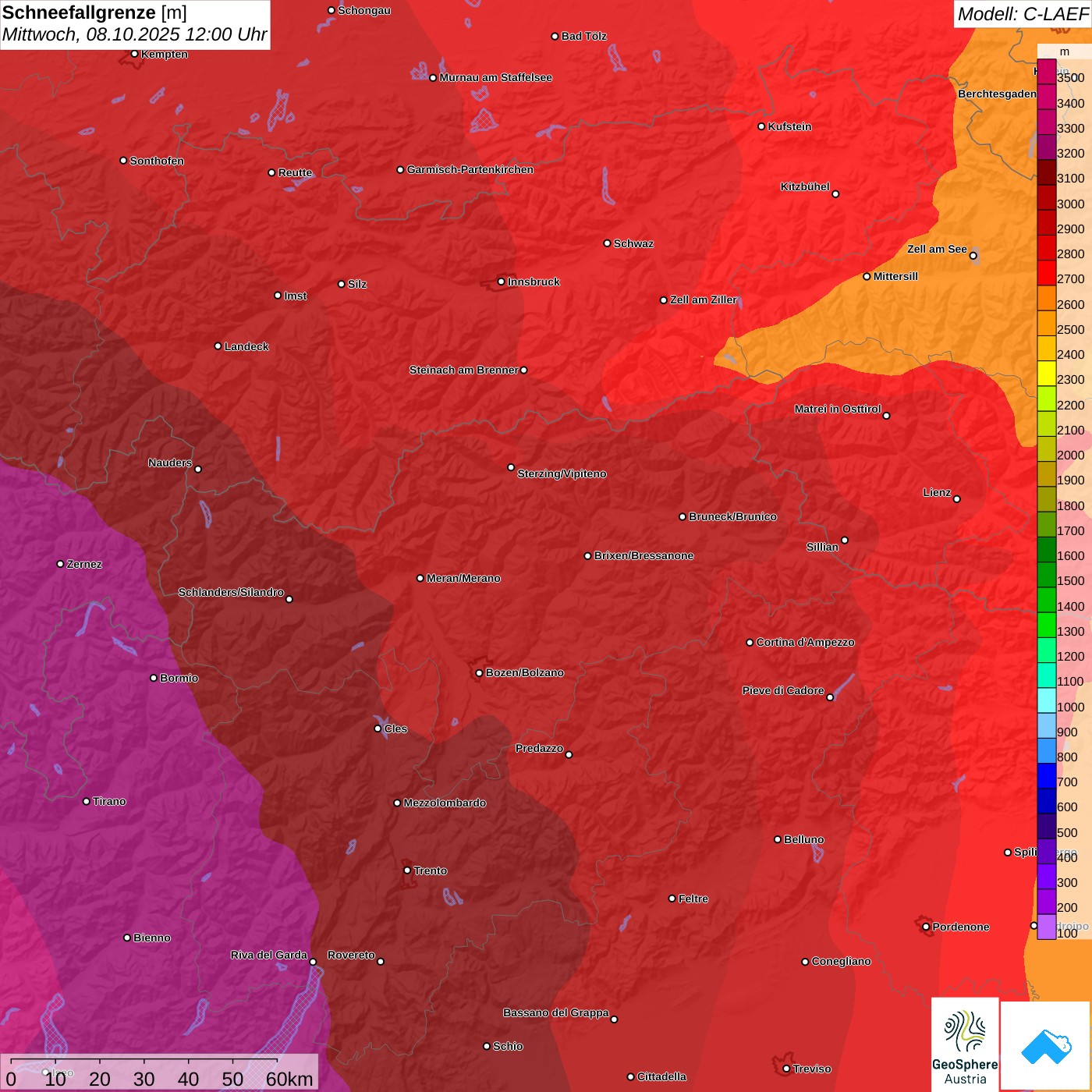Click the Trento city marker dot
The width and height of the screenshot is (1092, 1092).
point(407,870)
